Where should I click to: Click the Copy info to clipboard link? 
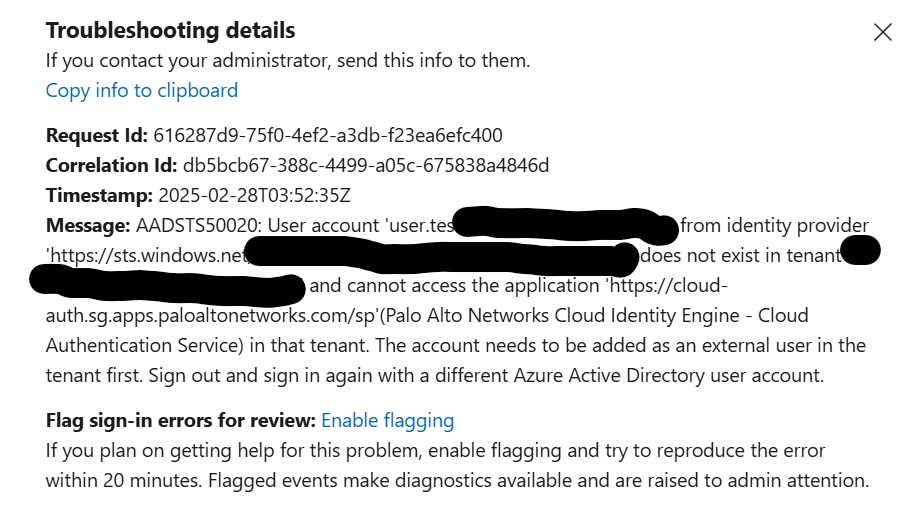(x=142, y=90)
